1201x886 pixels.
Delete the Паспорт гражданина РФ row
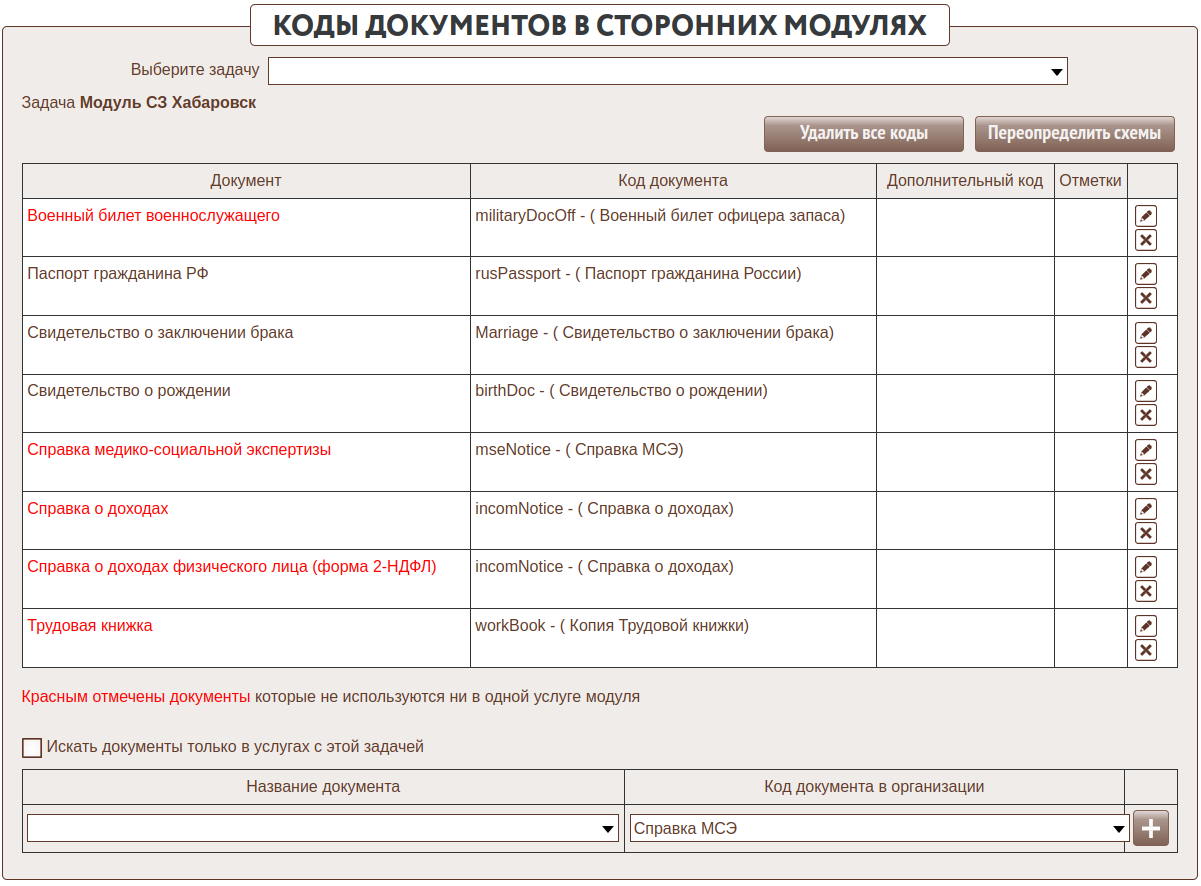[1146, 298]
